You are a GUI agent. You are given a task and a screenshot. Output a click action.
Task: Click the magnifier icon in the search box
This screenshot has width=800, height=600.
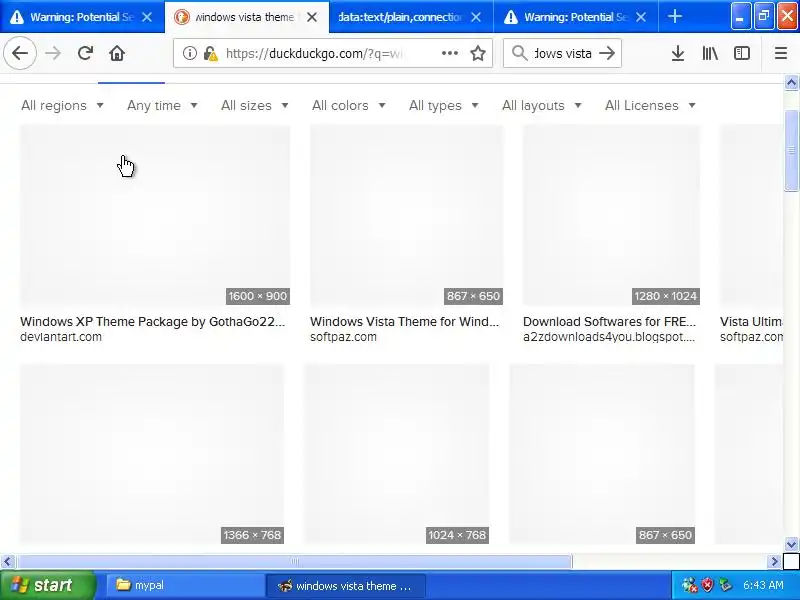pyautogui.click(x=519, y=53)
